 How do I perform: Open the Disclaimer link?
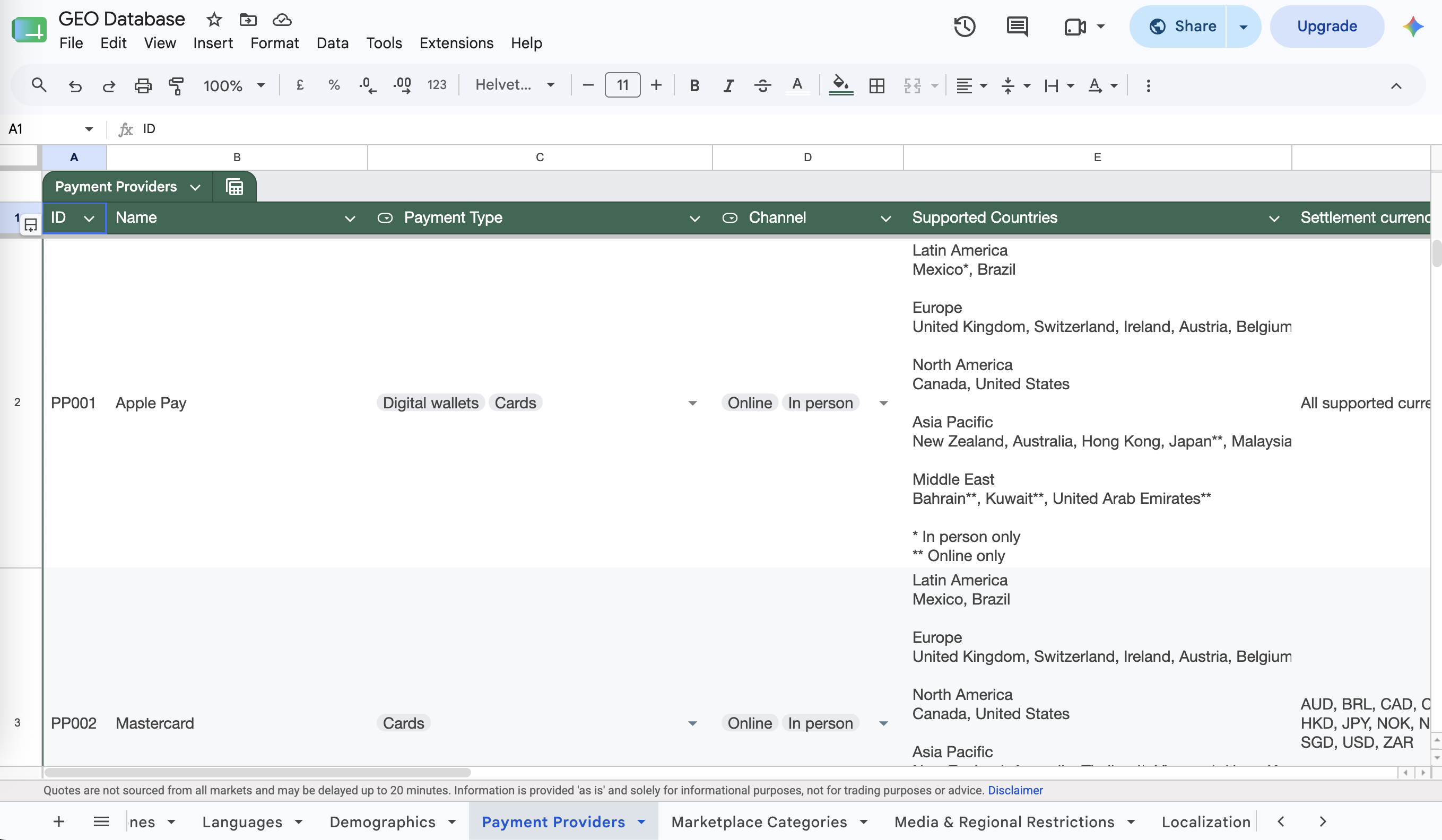1015,790
